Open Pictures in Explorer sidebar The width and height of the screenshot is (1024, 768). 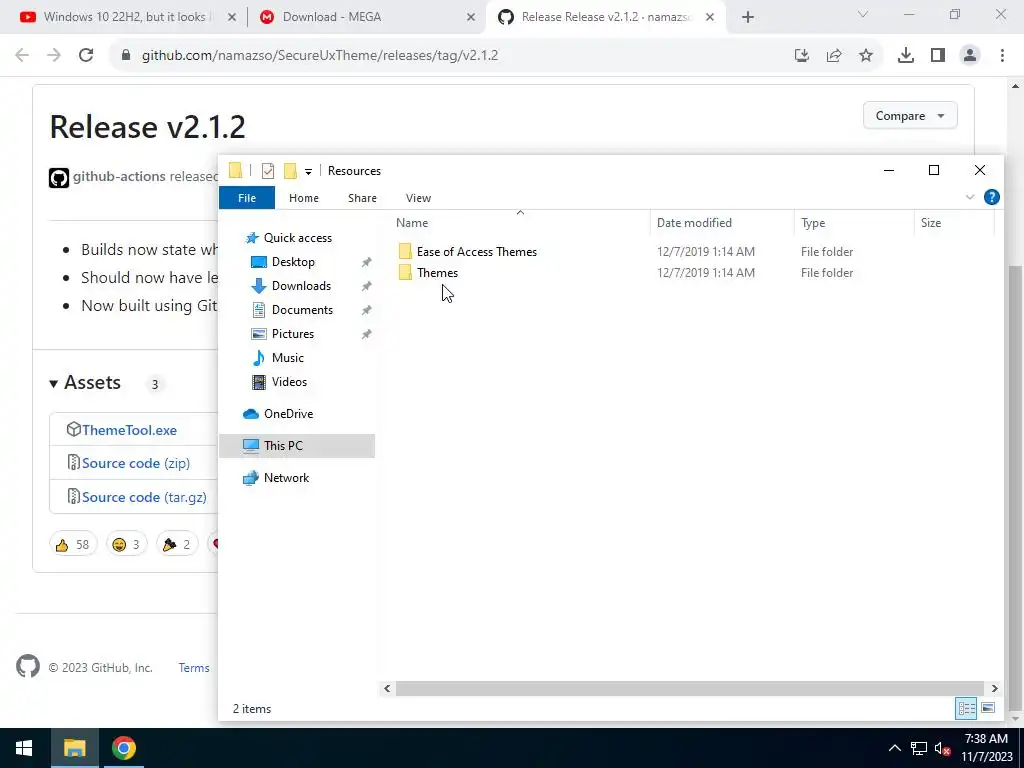(293, 334)
